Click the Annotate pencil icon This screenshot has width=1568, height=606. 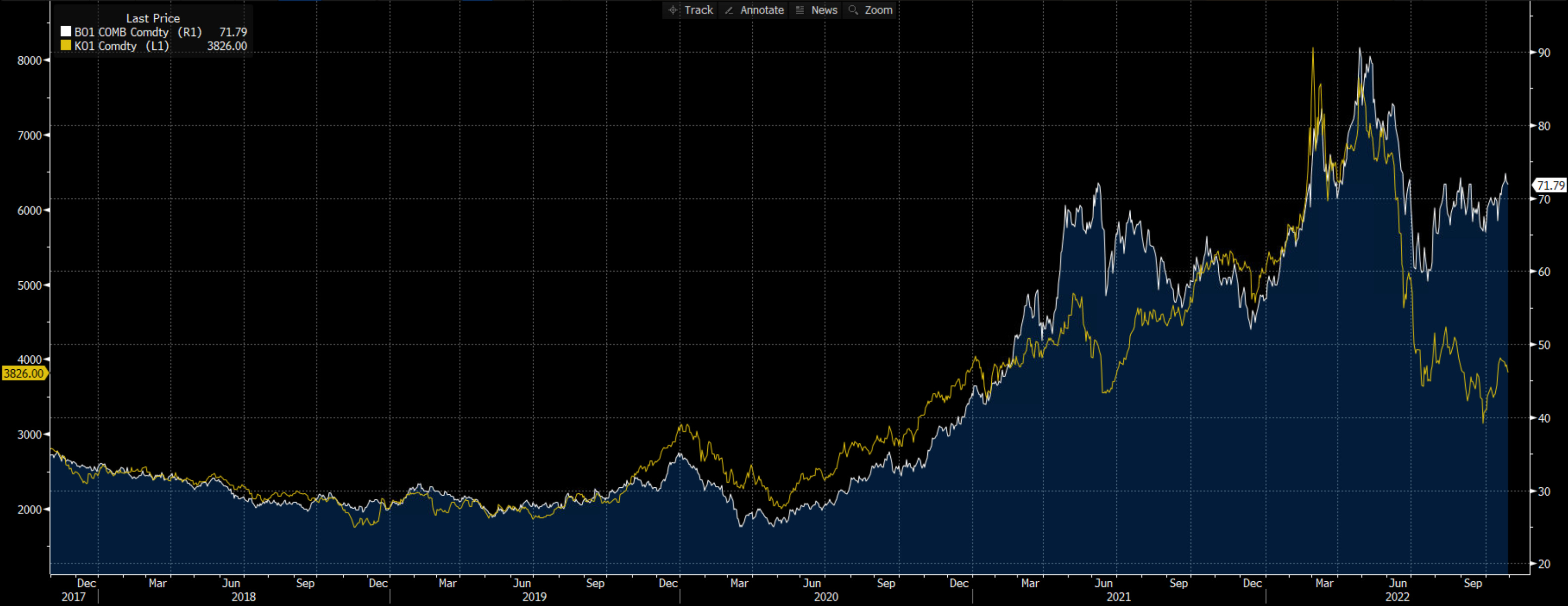click(x=729, y=10)
